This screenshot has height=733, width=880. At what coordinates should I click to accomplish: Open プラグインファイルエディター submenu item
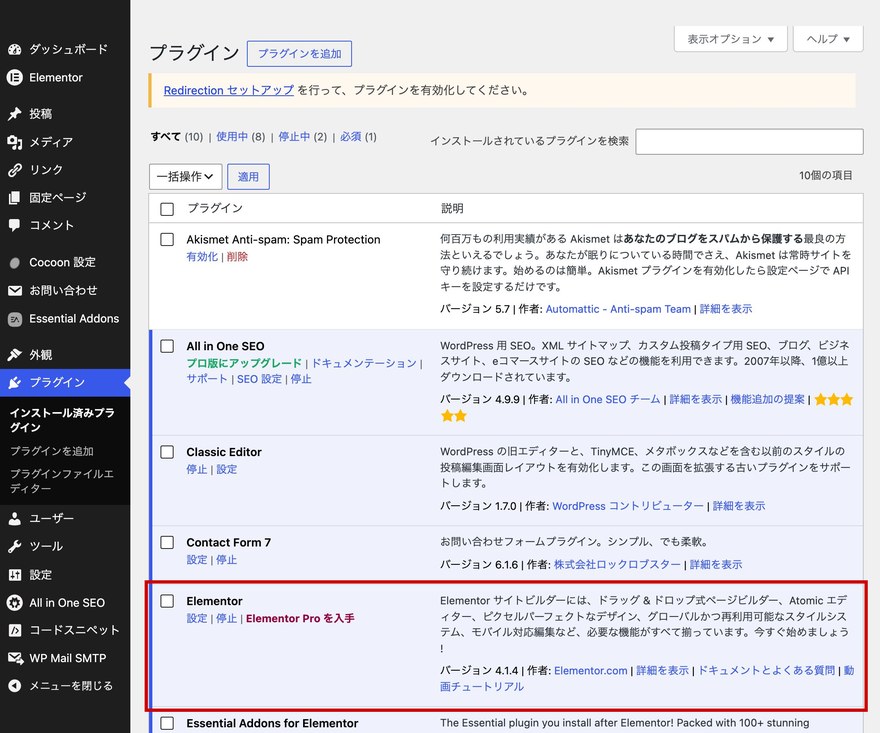(x=61, y=481)
